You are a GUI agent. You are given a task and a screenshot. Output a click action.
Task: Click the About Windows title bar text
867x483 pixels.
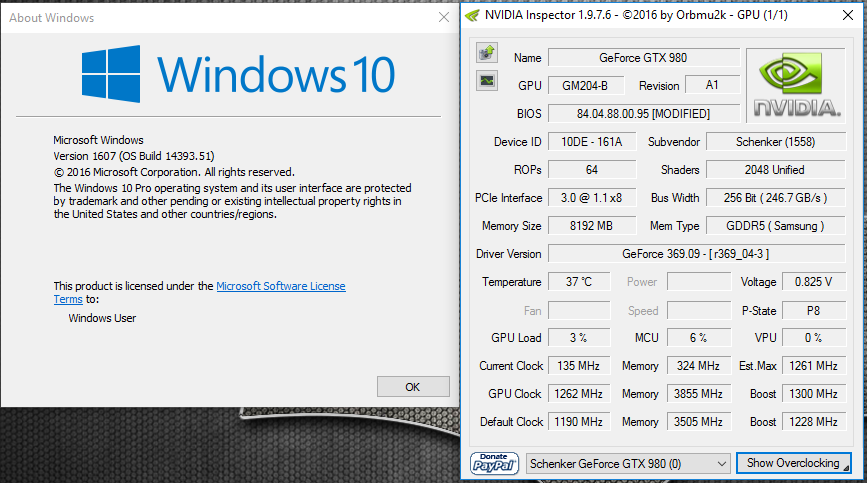click(x=51, y=18)
